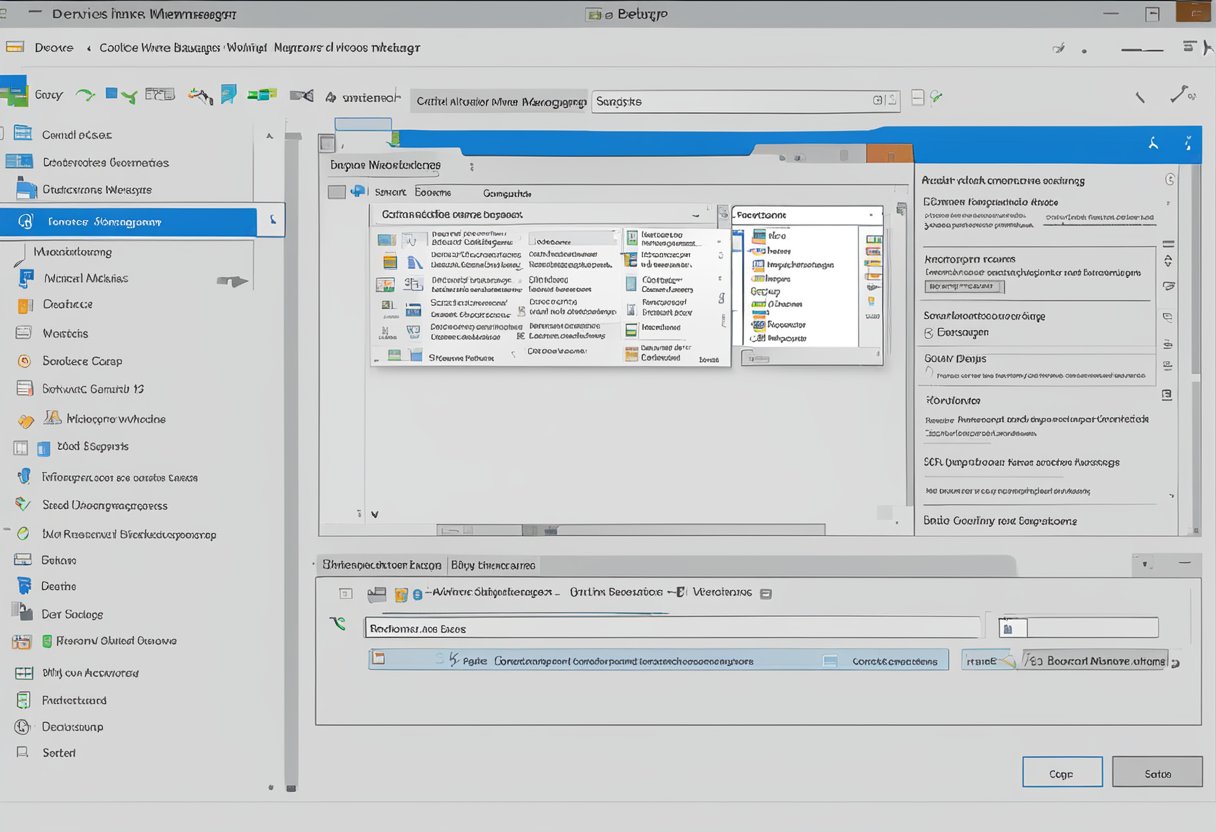Toggle the small checkbox at bottom panel's left
Screen dimensions: 1216x832
coord(345,593)
